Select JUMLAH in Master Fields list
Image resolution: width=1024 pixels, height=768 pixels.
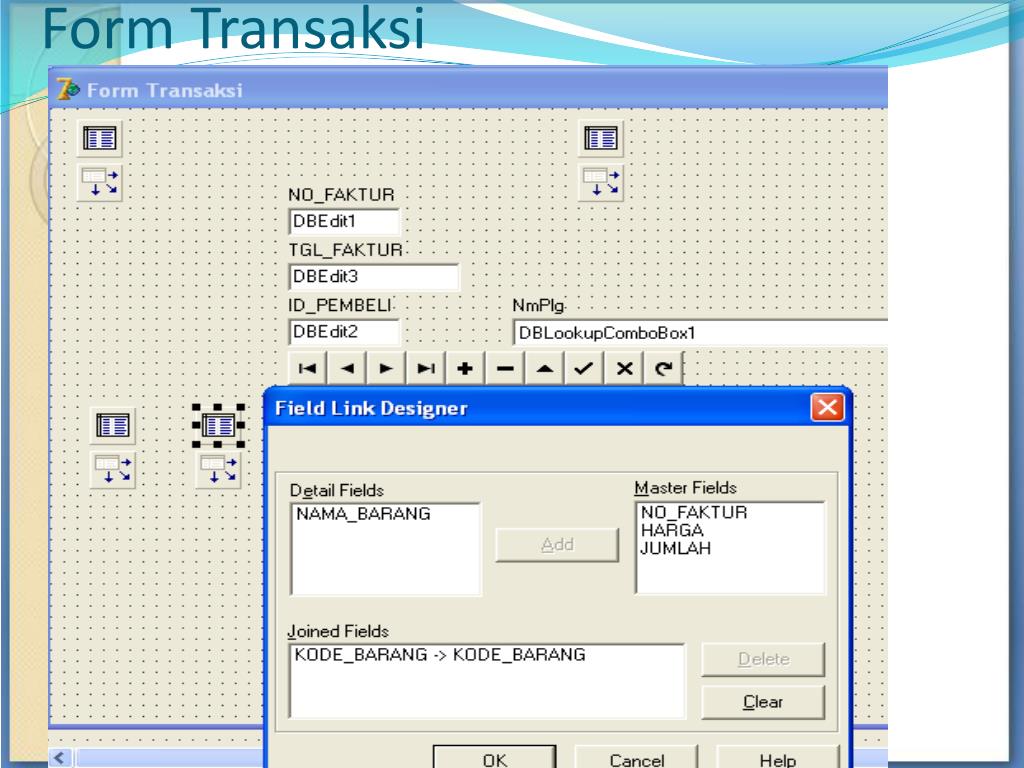[675, 548]
